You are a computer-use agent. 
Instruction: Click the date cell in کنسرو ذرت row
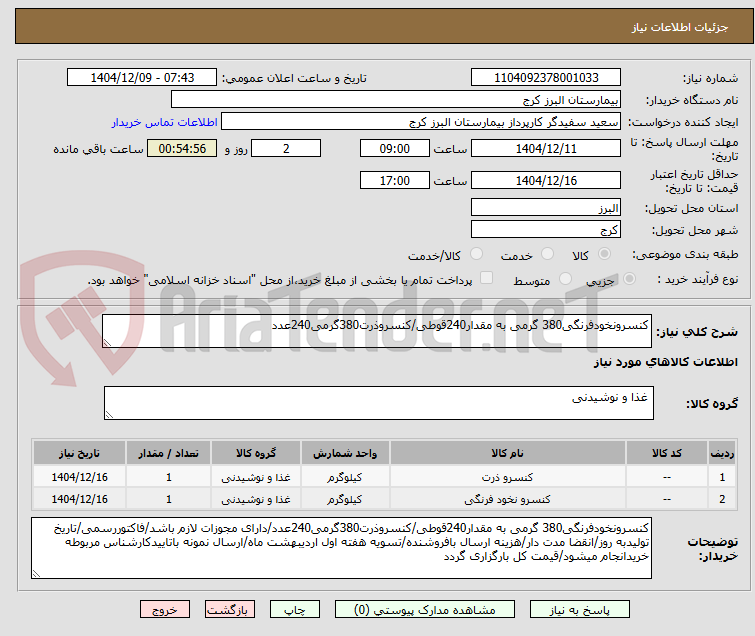(x=79, y=477)
